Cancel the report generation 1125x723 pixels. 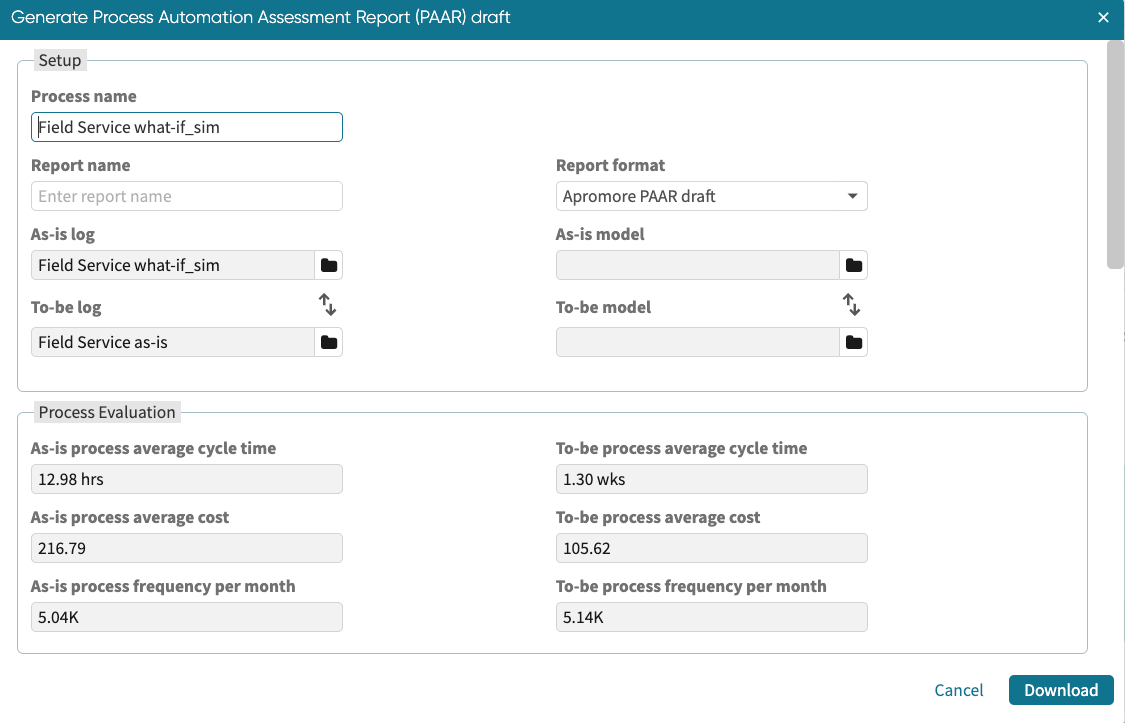point(958,690)
